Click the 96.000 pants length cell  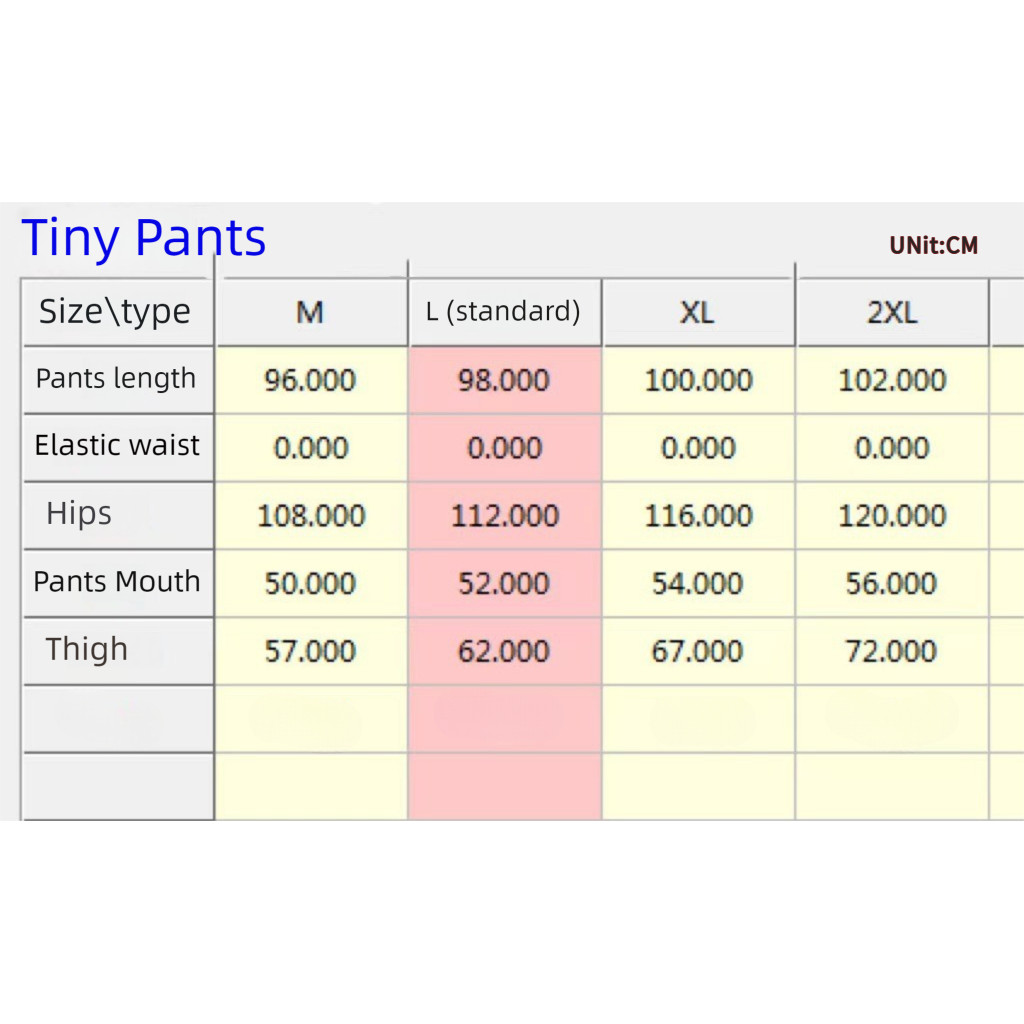pos(310,381)
